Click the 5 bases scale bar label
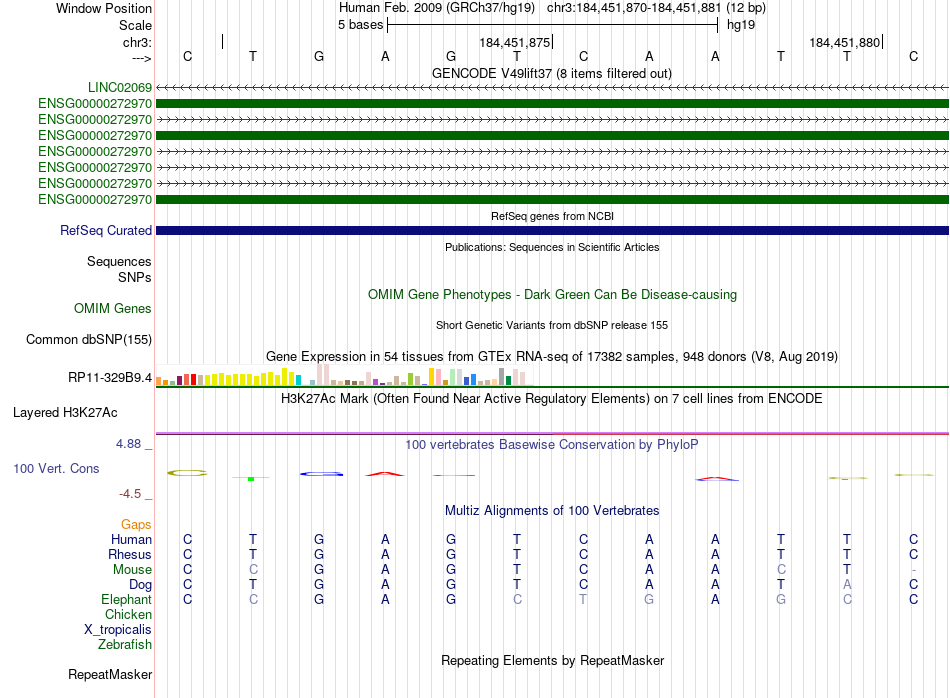This screenshot has width=950, height=698. pos(360,25)
